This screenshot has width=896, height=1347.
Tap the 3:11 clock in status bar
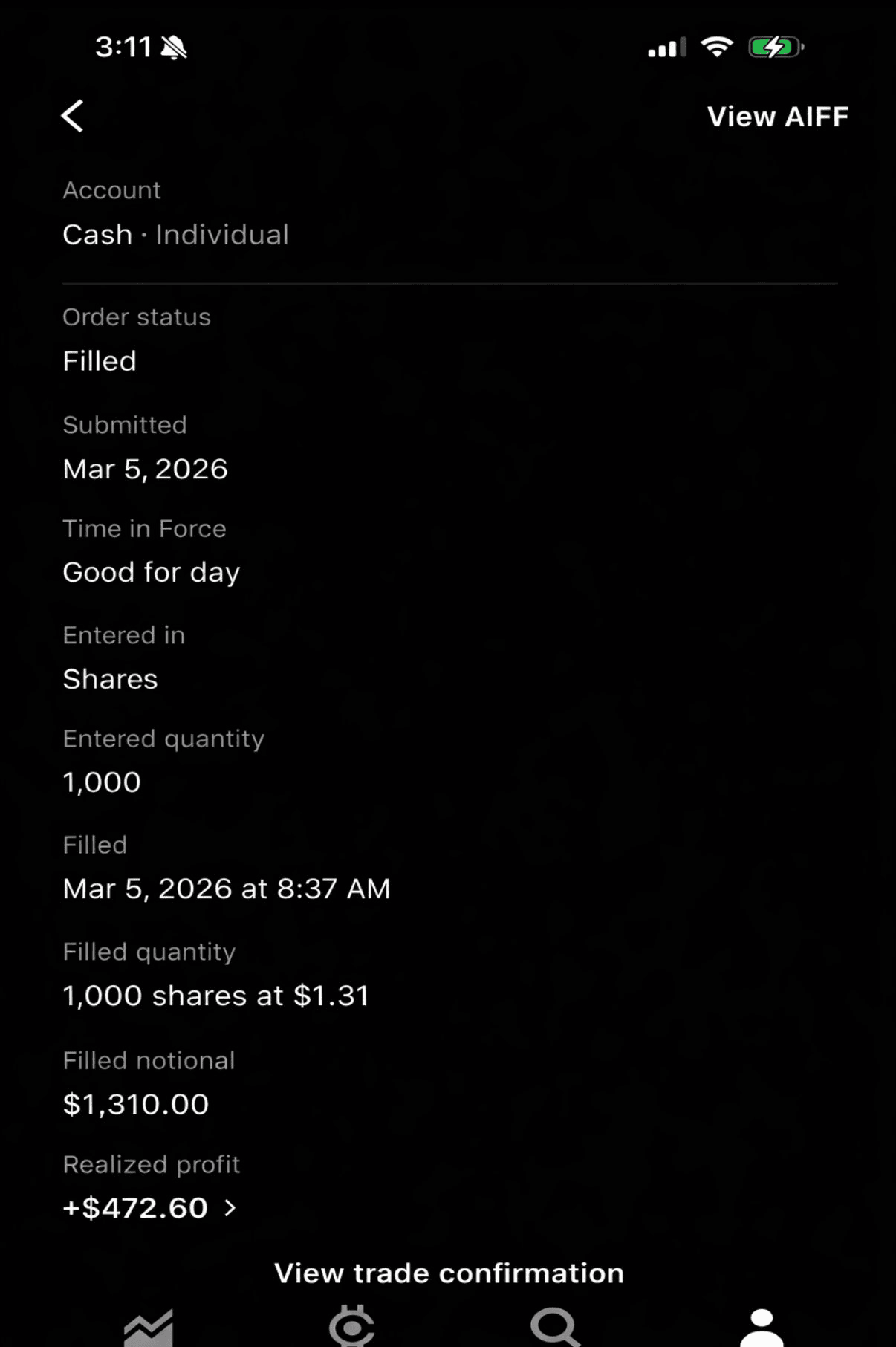pyautogui.click(x=123, y=48)
